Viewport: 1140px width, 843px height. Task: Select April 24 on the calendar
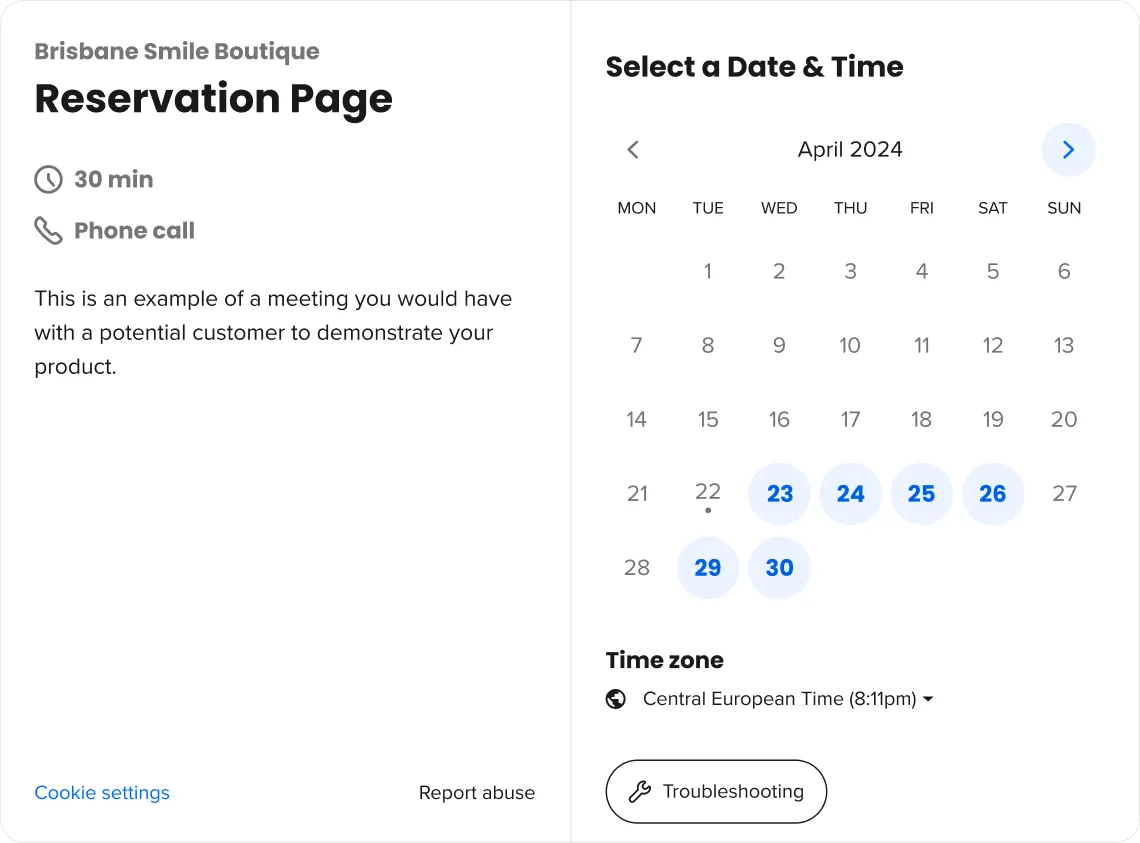click(851, 494)
